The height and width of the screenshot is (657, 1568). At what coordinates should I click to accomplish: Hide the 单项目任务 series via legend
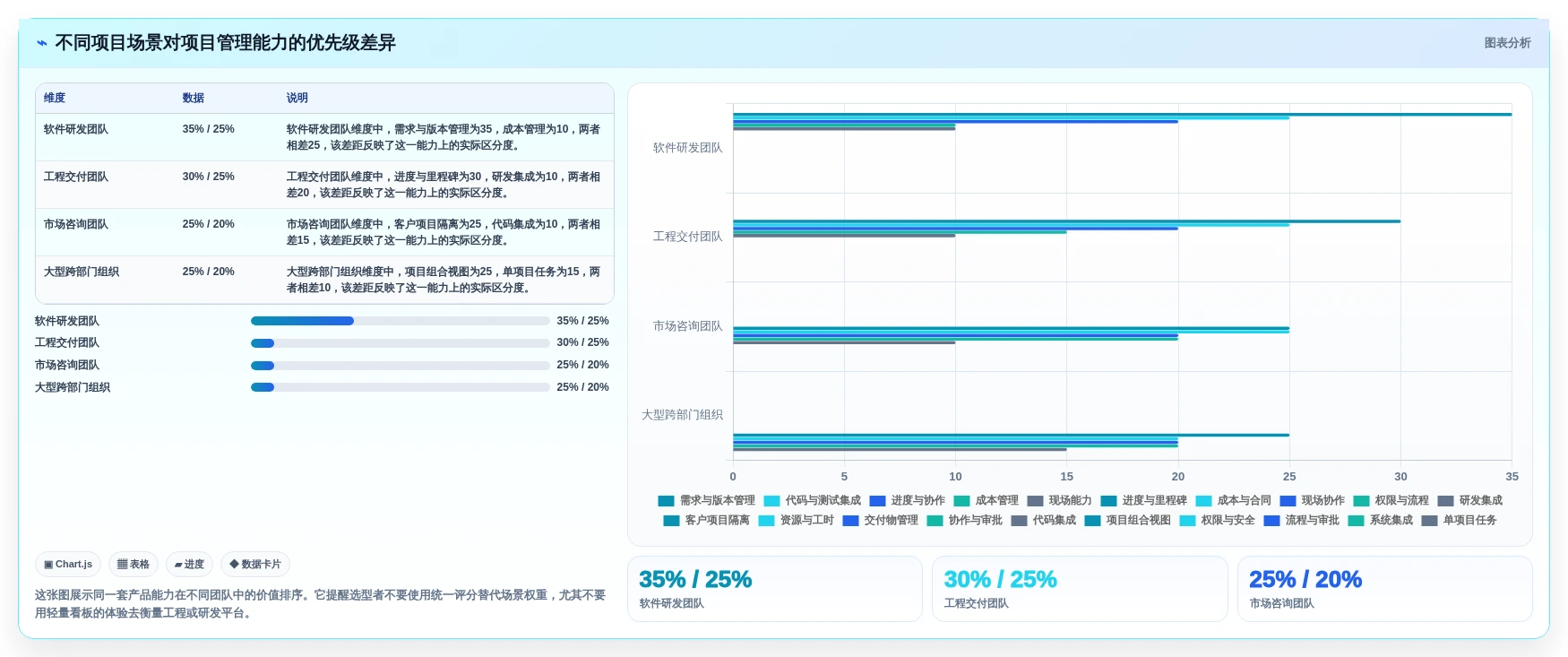point(1459,521)
